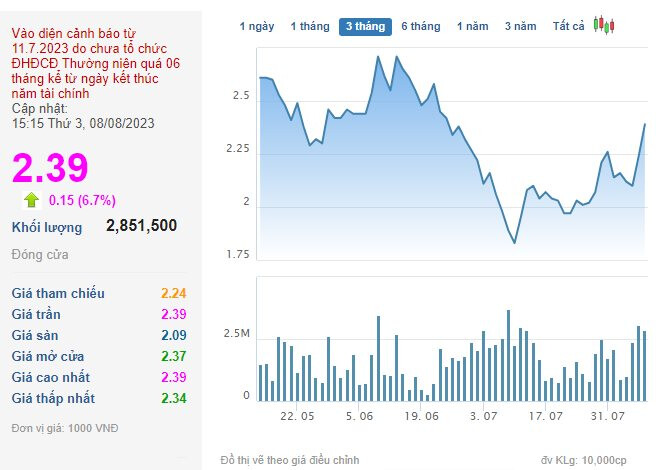This screenshot has width=656, height=470.
Task: Click the green up arrow icon
Action: (x=32, y=199)
